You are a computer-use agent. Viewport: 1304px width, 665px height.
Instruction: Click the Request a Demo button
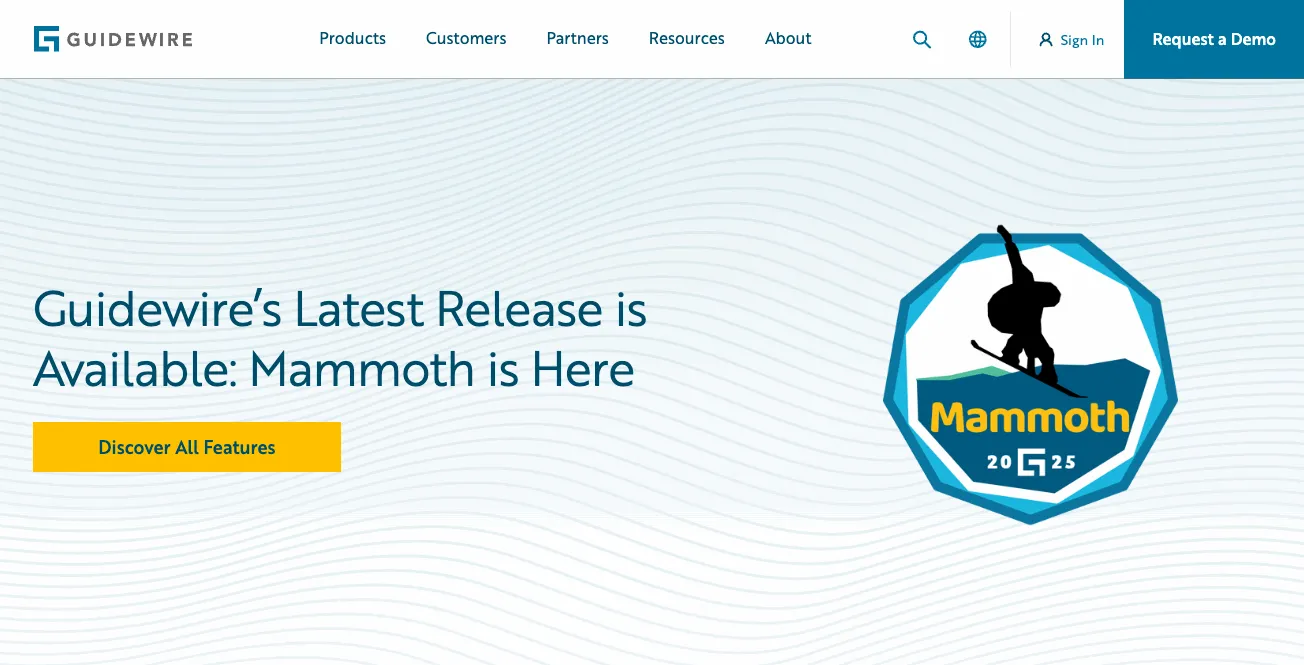pyautogui.click(x=1214, y=39)
